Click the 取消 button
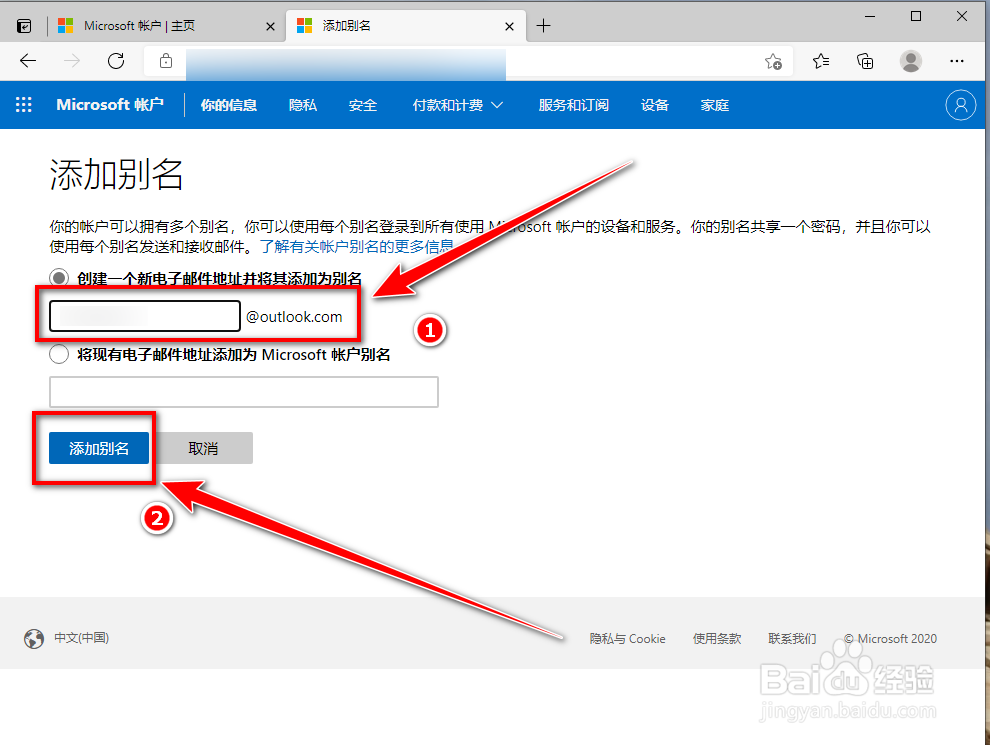990x745 pixels. 204,448
